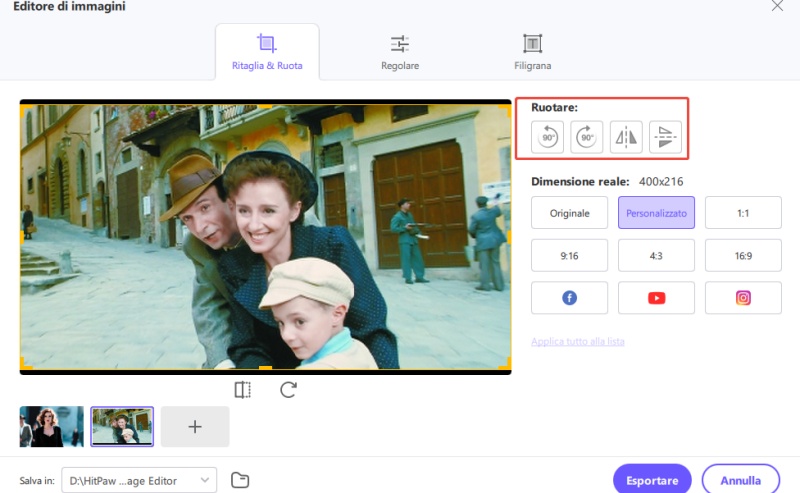Screen dimensions: 800x493
Task: Switch to the Filigrana tab
Action: click(532, 52)
